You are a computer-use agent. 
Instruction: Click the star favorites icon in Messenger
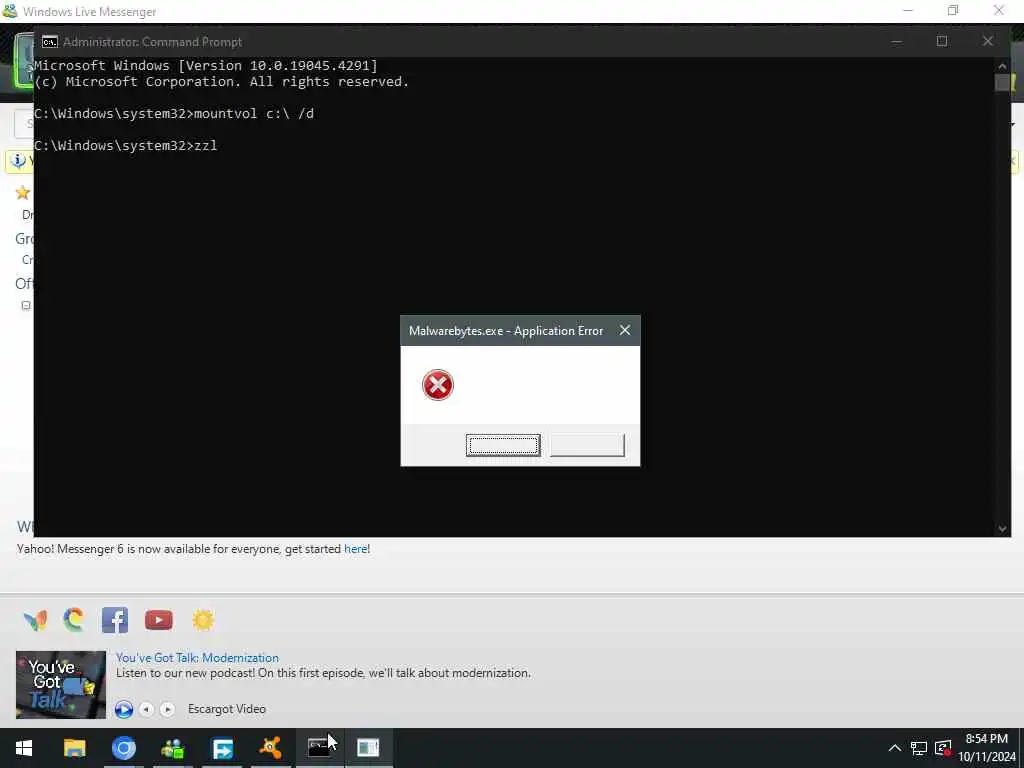(23, 193)
